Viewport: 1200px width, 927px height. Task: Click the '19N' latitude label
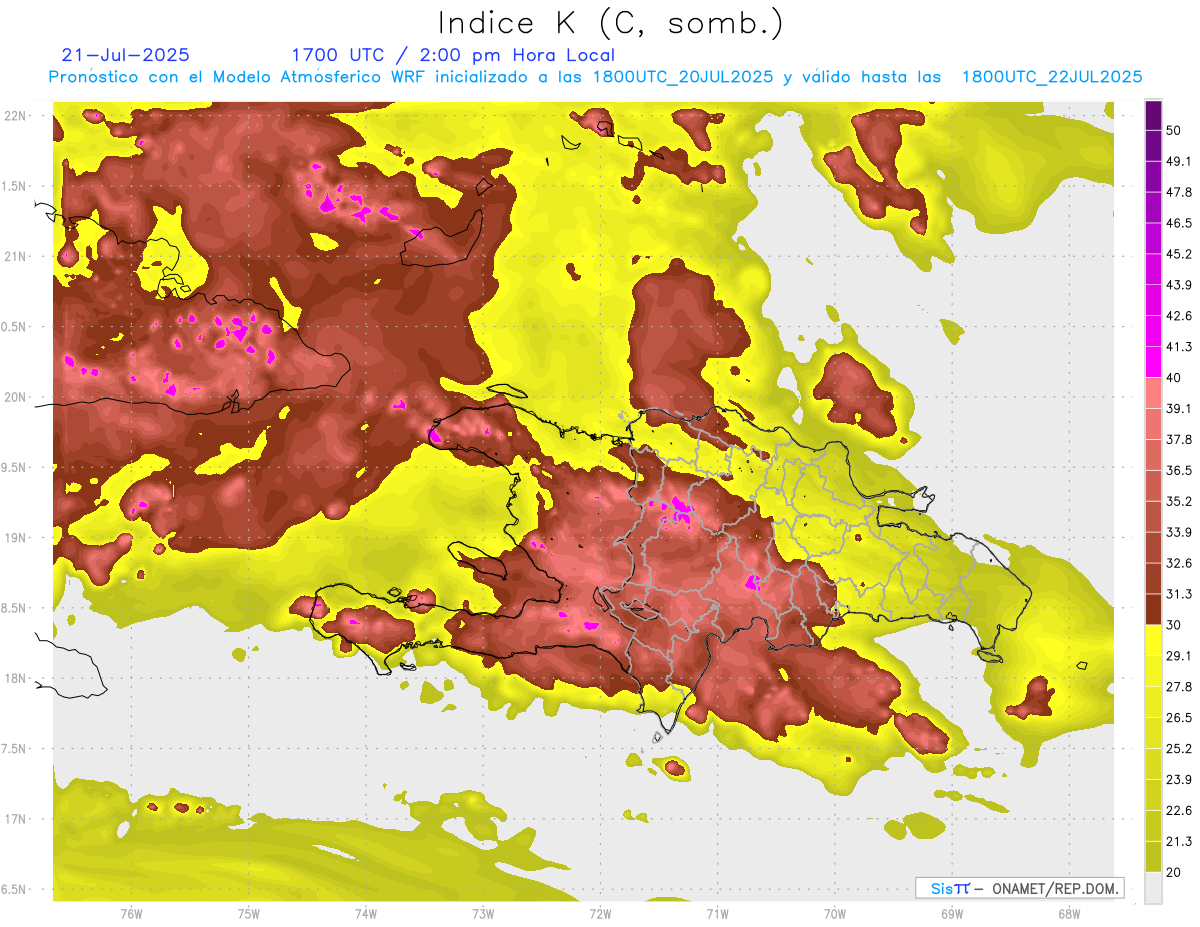(15, 538)
